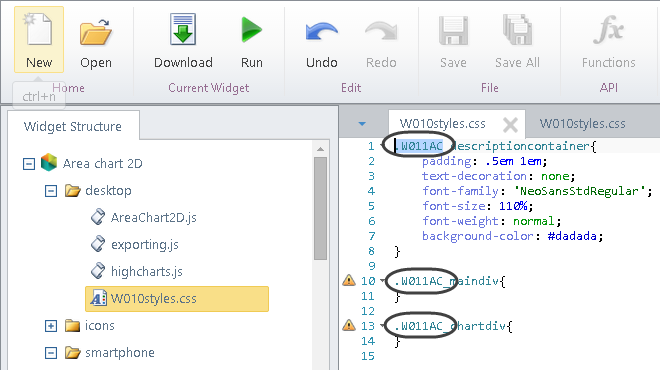
Task: Click the exporting.js file icon
Action: coord(98,244)
